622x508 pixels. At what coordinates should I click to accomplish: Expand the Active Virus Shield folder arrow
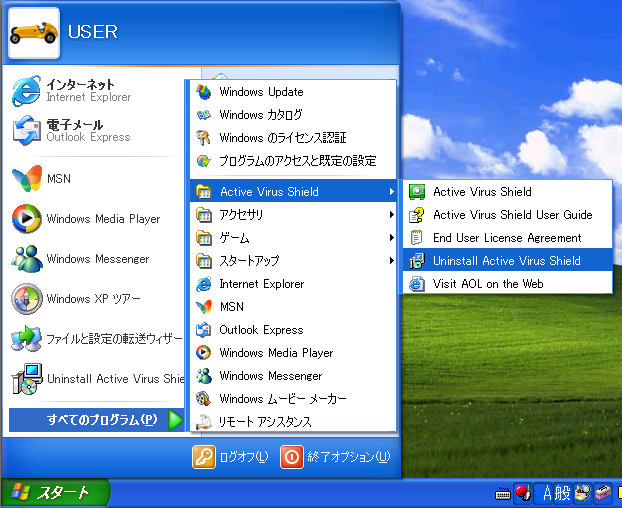[392, 192]
